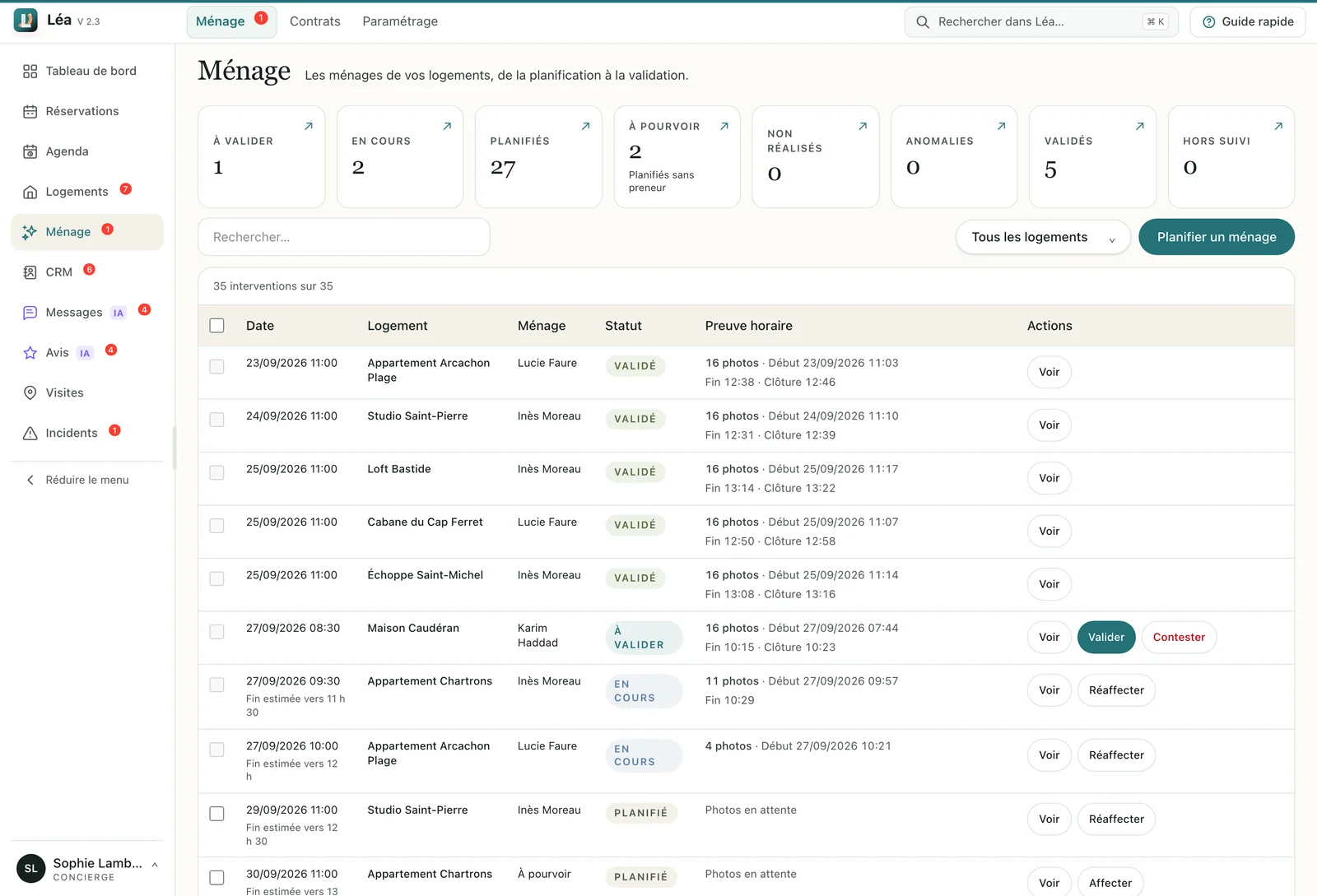
Task: Check the 24/09/2026 Studio Saint-Pierre row checkbox
Action: tap(216, 420)
